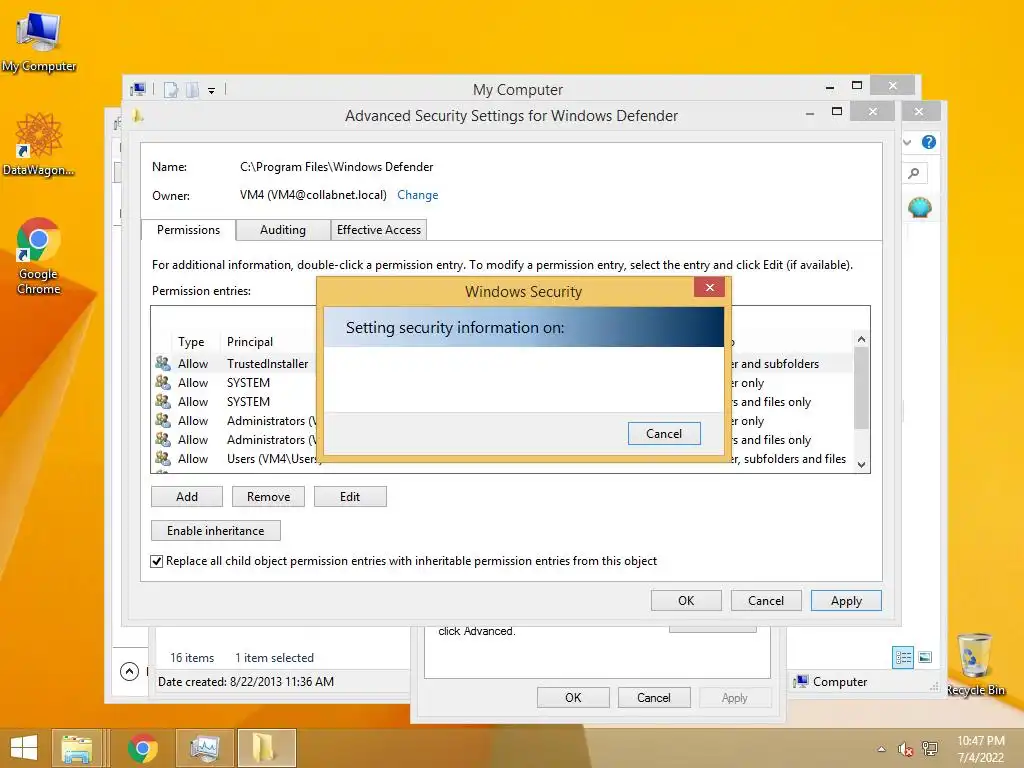Open Google Chrome desktop shortcut
This screenshot has height=768, width=1024.
coord(39,255)
